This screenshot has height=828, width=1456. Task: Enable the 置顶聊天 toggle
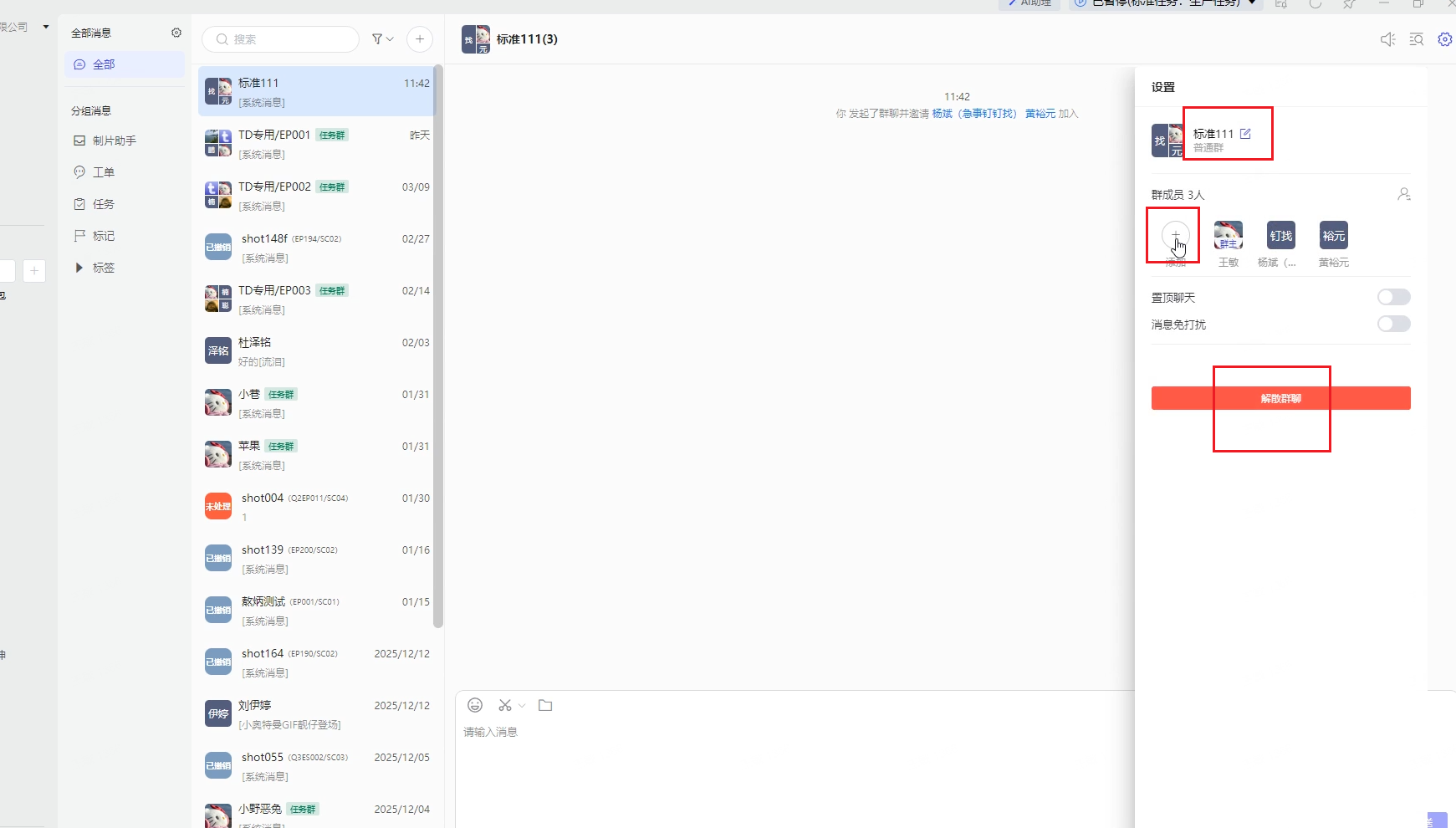point(1393,297)
